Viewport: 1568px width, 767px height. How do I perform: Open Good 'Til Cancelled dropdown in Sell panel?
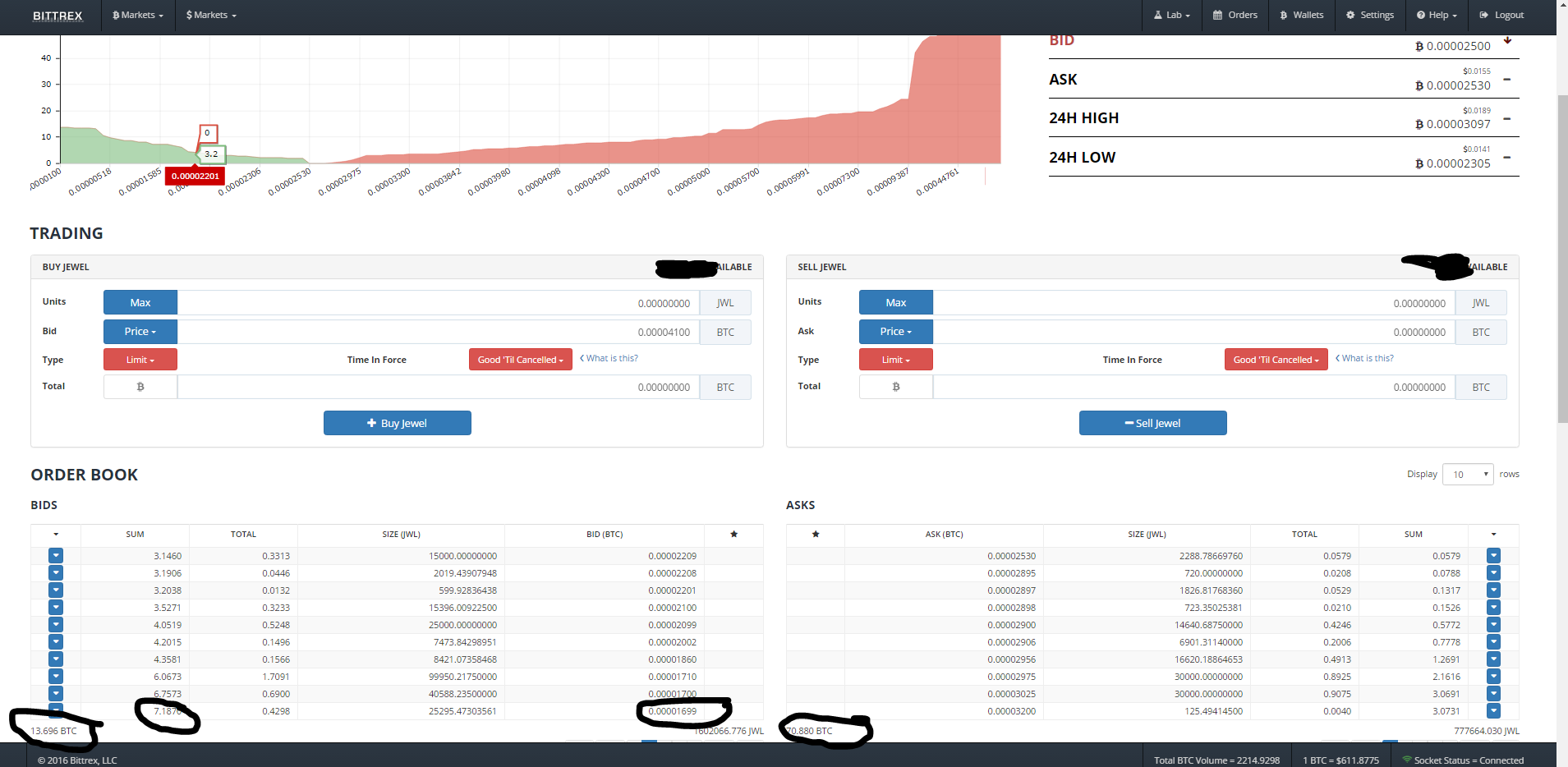(1276, 360)
